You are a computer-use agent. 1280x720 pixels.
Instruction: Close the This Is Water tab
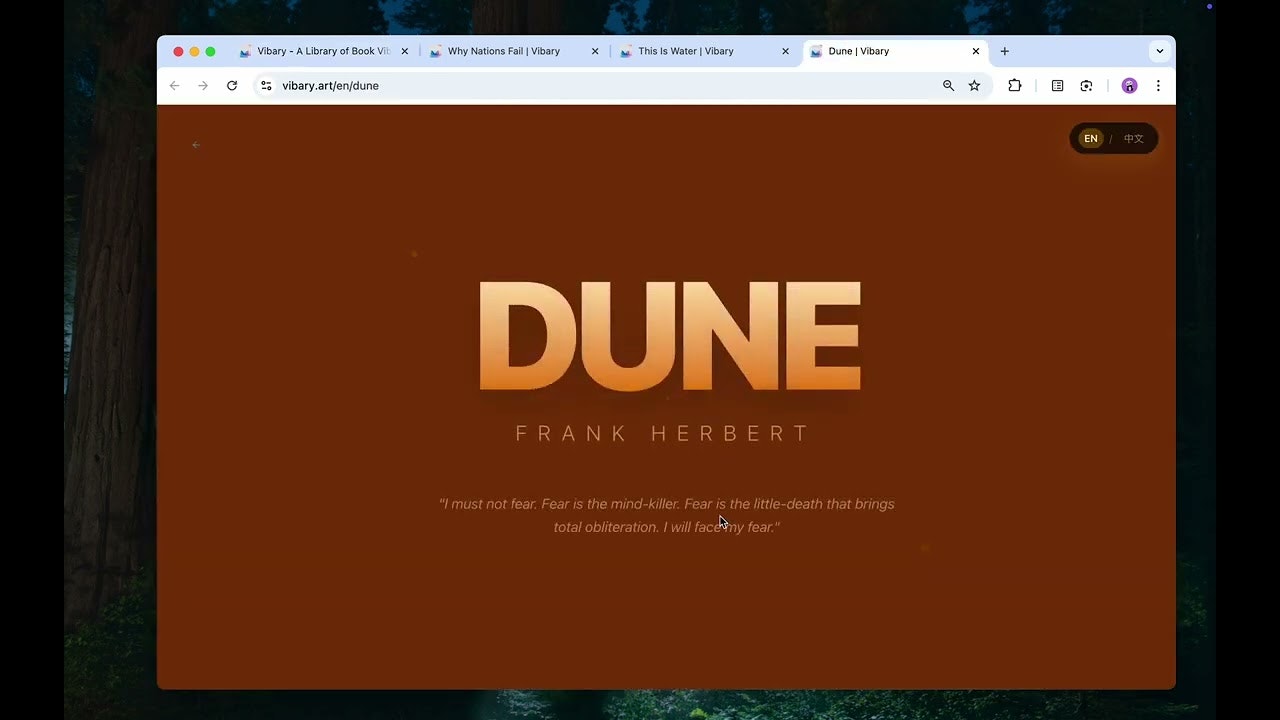pos(785,51)
